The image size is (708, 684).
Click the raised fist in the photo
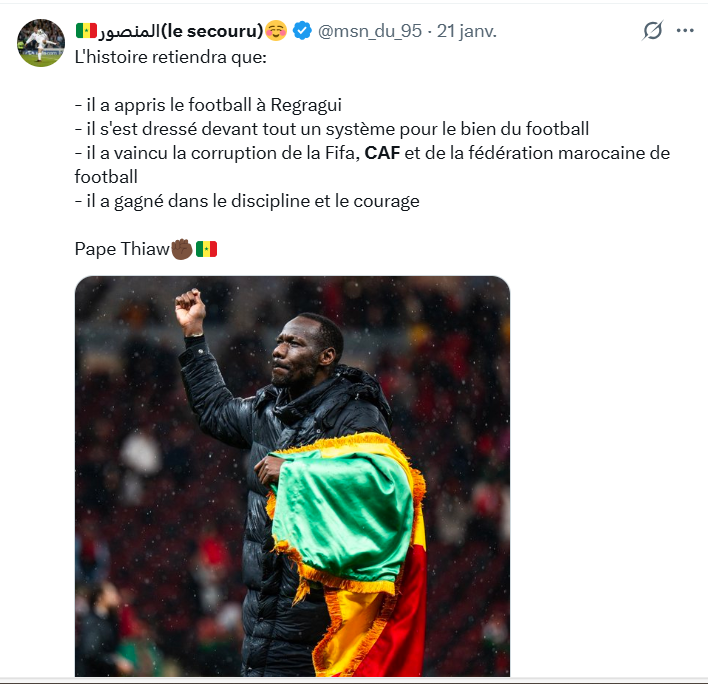click(x=190, y=311)
